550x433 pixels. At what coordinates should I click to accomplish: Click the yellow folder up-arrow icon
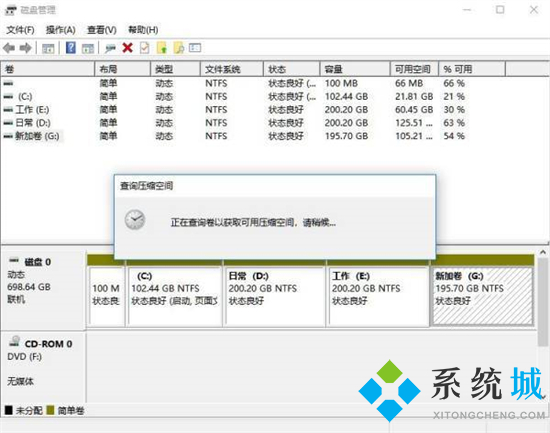pos(162,48)
